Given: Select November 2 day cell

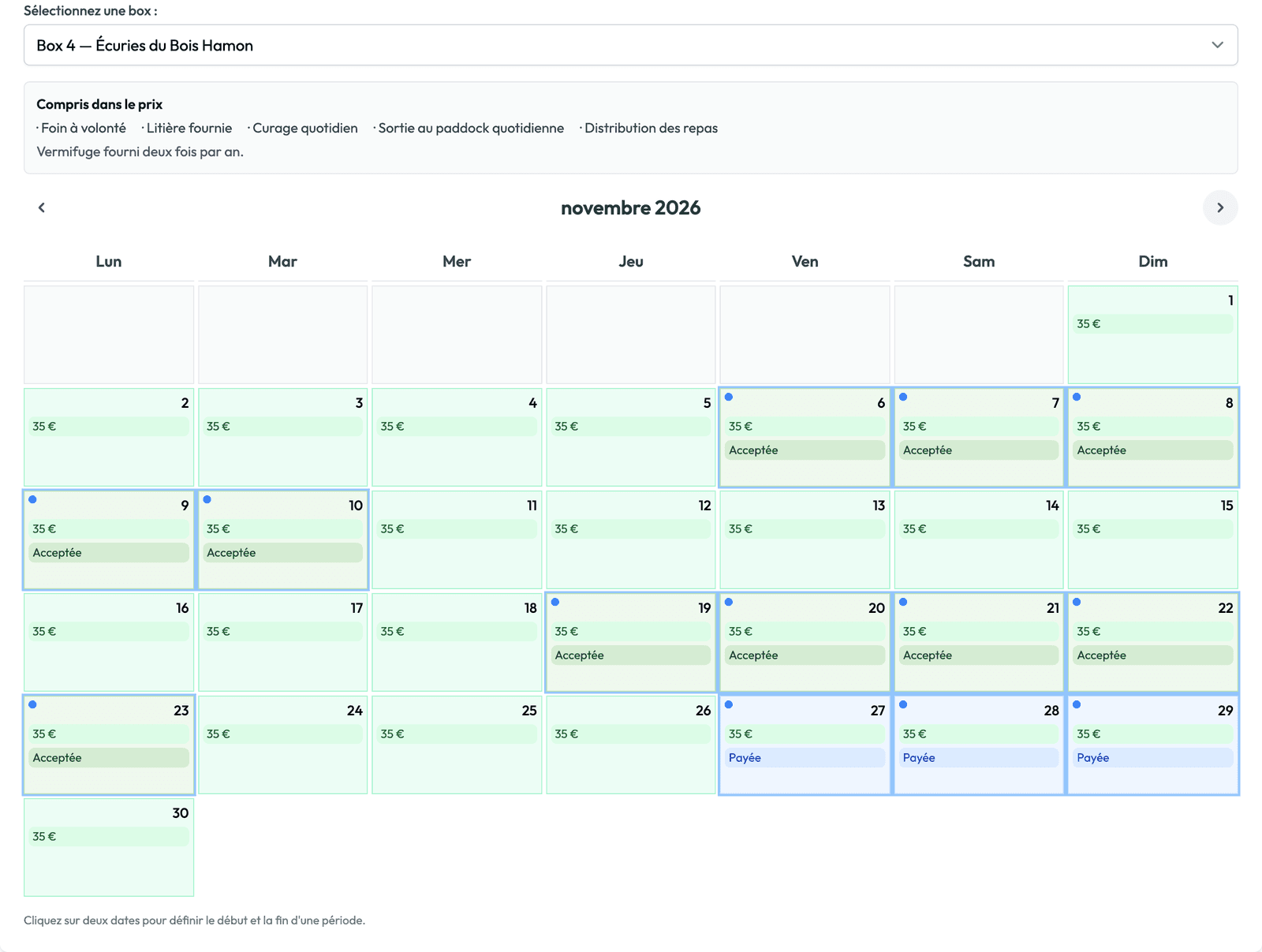Looking at the screenshot, I should pyautogui.click(x=109, y=437).
